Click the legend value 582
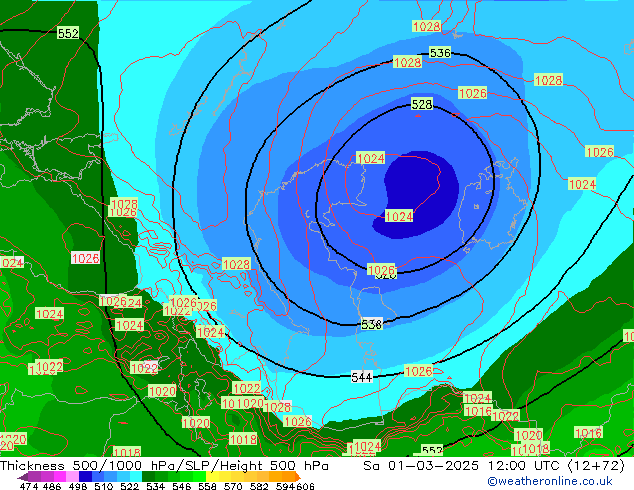The image size is (634, 490). (x=259, y=486)
